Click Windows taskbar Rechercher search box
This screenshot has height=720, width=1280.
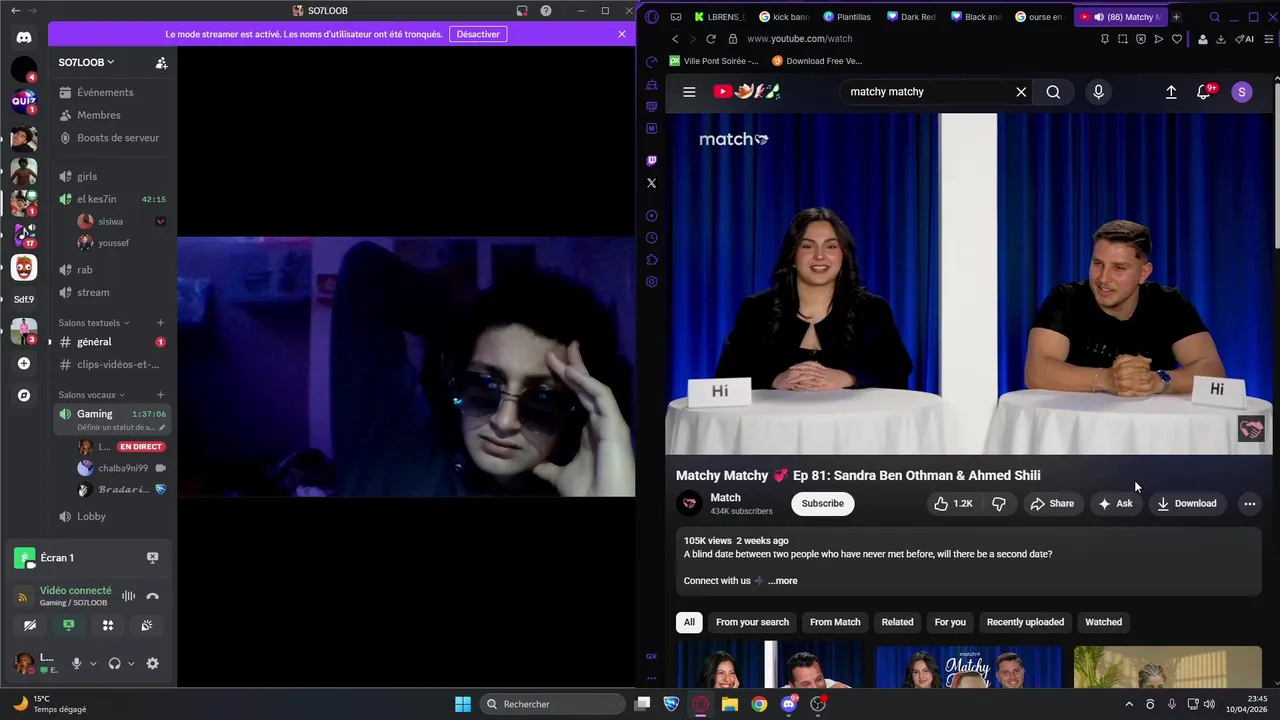point(553,704)
